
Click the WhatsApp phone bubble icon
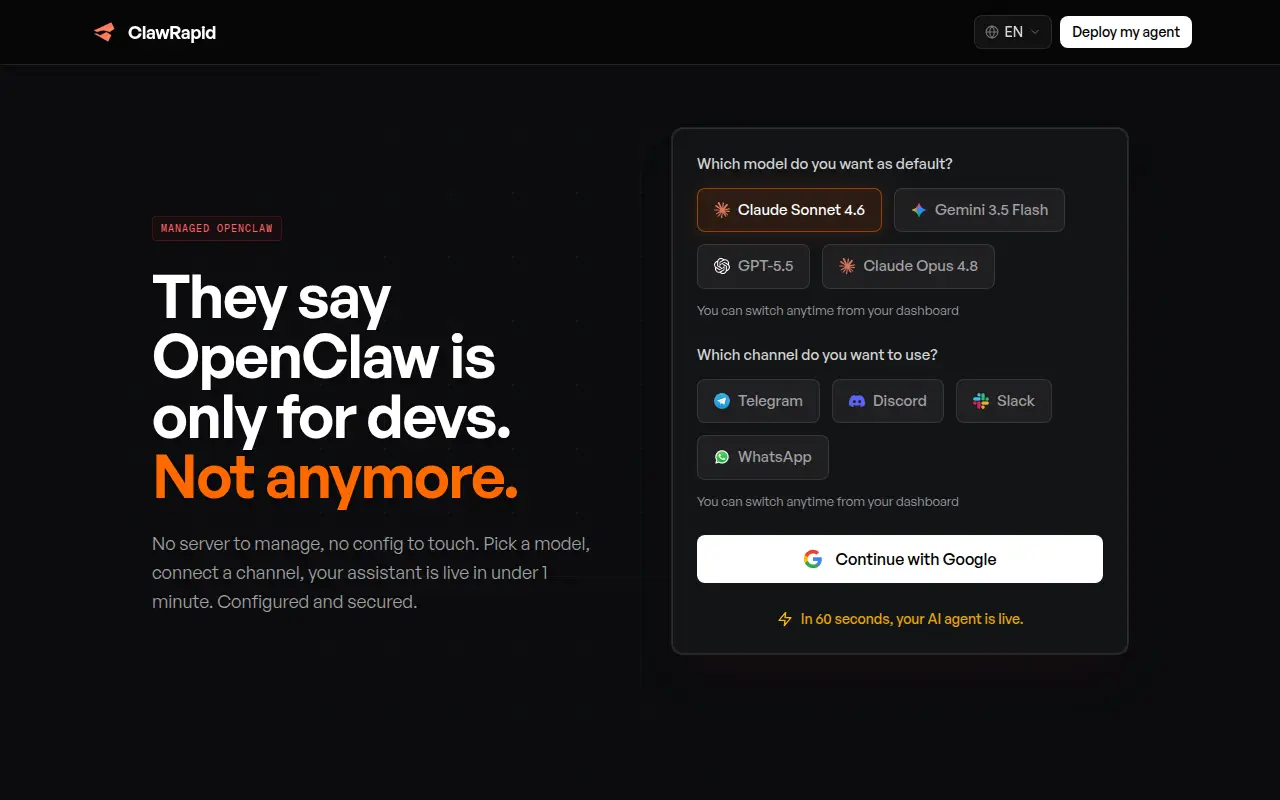[x=722, y=457]
